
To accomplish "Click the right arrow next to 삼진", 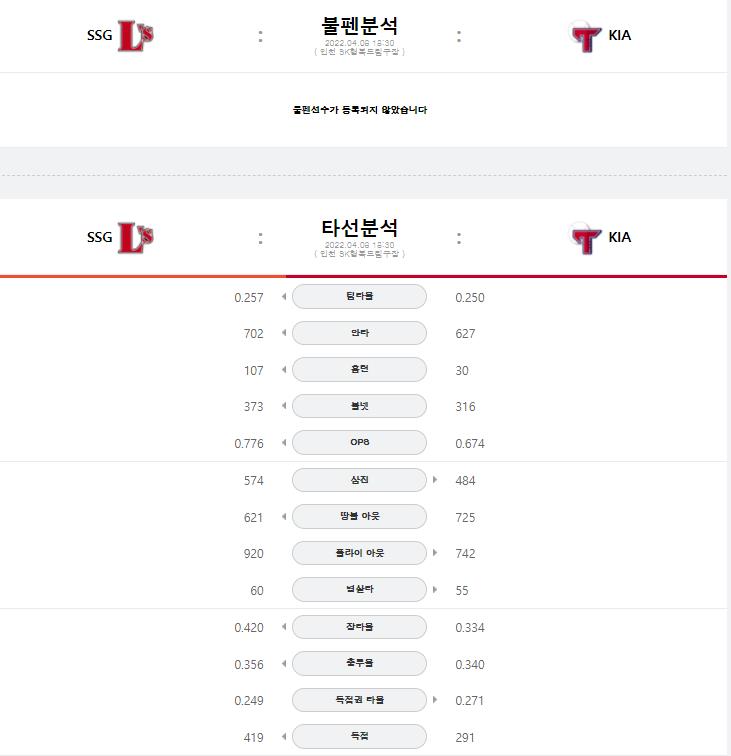I will coord(435,480).
